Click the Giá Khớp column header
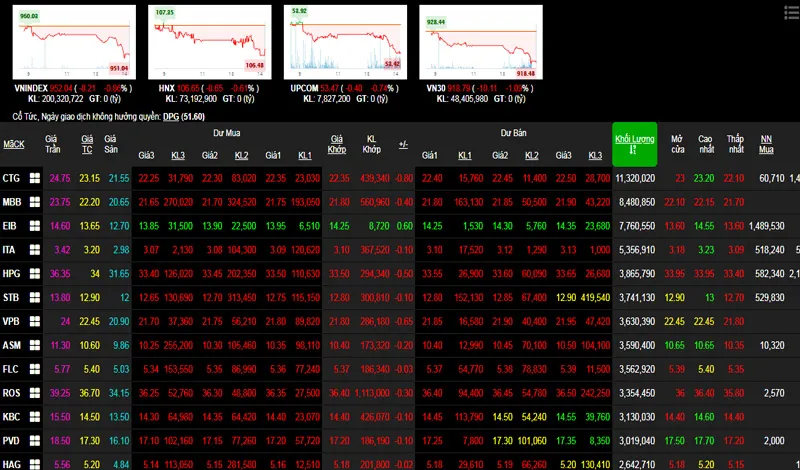The width and height of the screenshot is (800, 470). pyautogui.click(x=337, y=144)
